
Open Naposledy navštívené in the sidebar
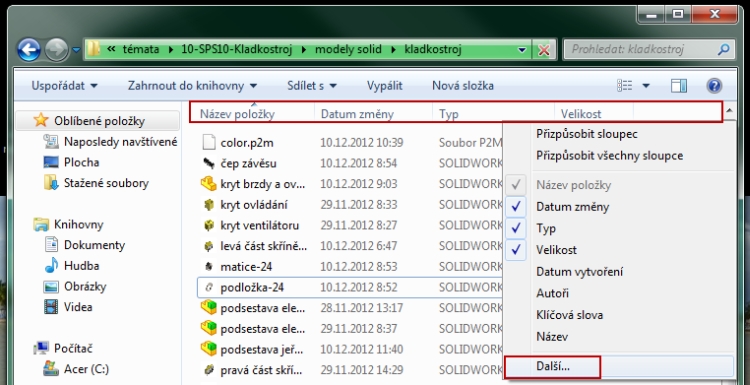[110, 142]
